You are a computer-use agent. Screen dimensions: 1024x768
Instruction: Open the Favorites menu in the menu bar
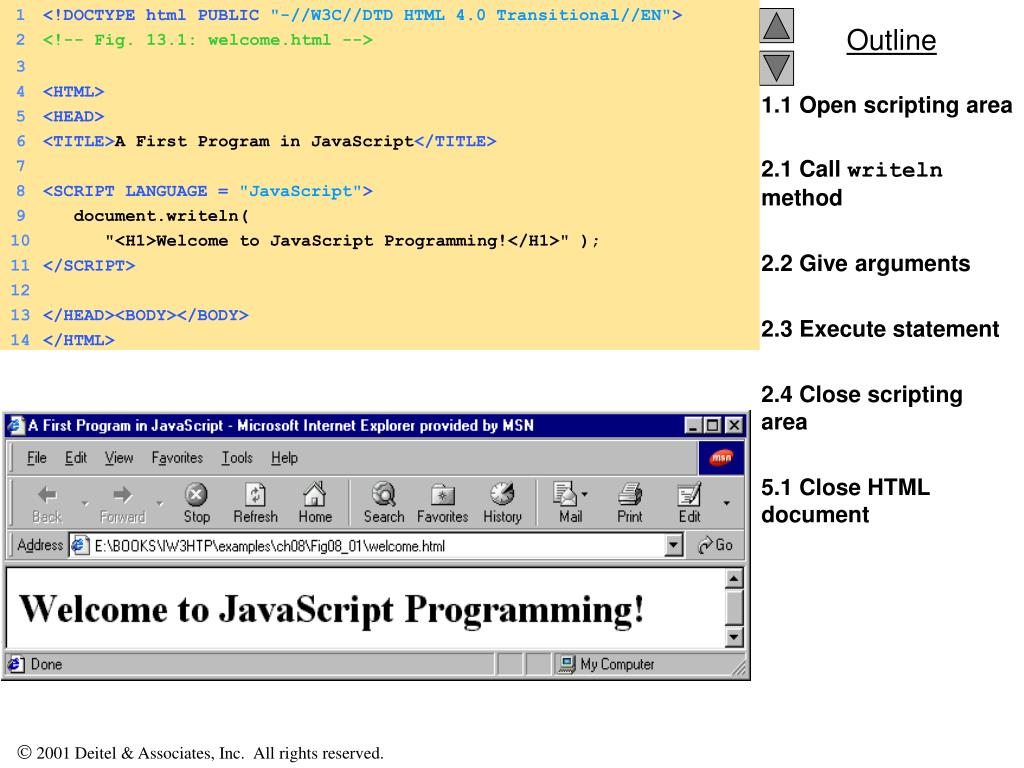pos(177,458)
